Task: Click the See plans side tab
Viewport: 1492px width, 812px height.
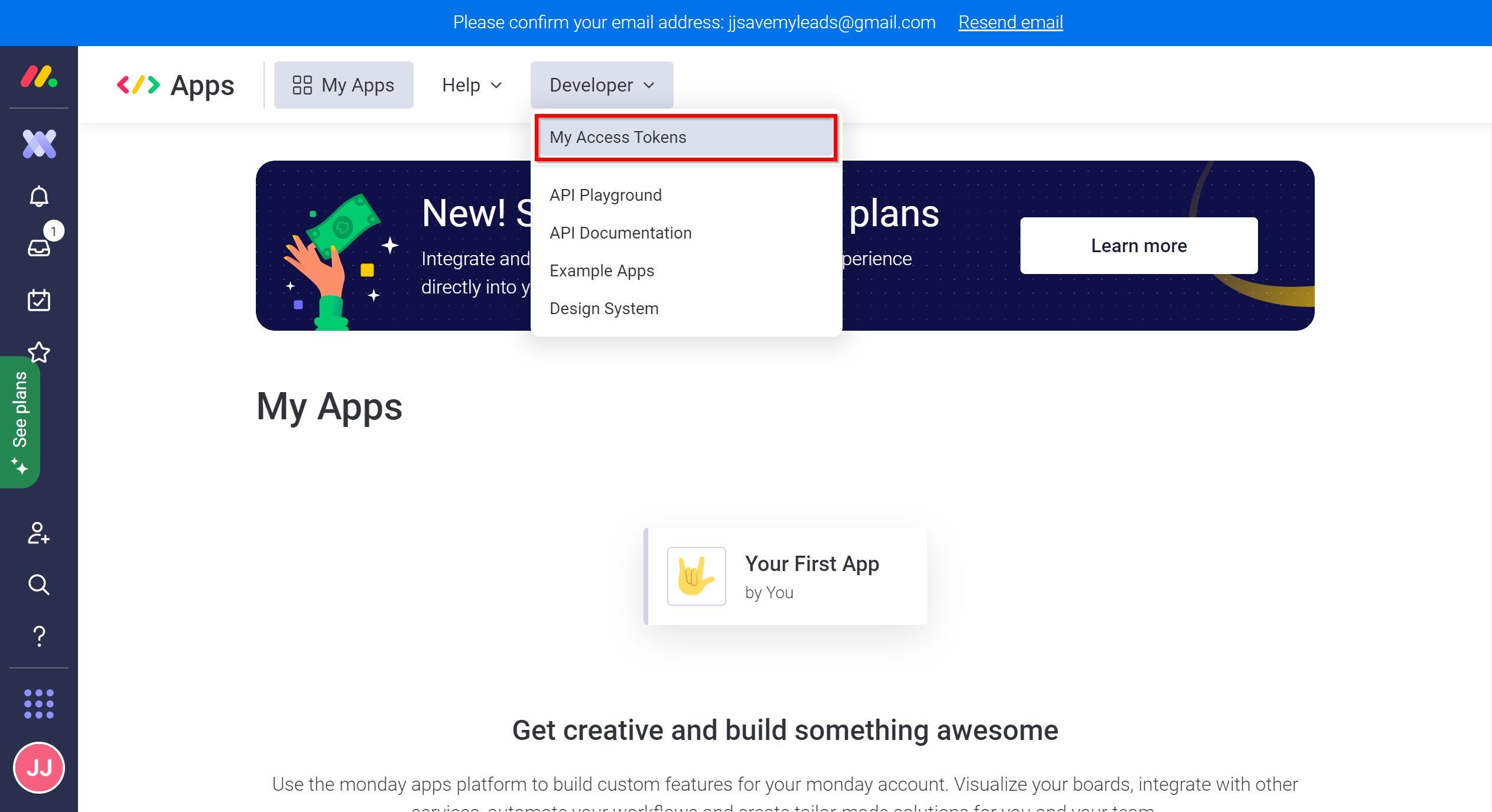Action: point(20,422)
